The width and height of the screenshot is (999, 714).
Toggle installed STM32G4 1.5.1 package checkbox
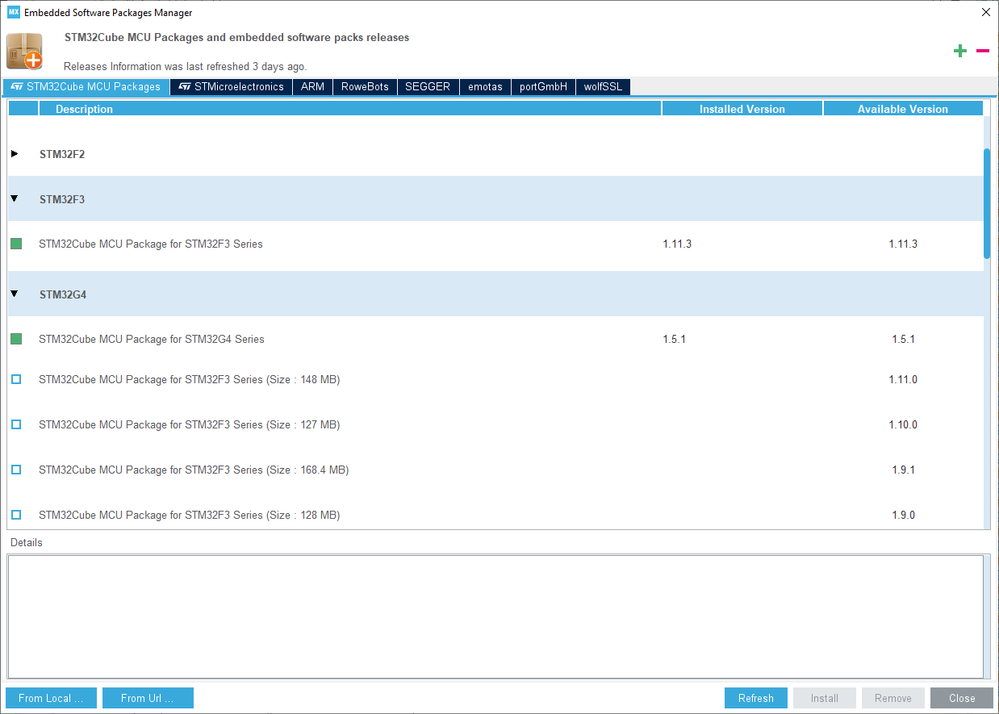point(17,339)
